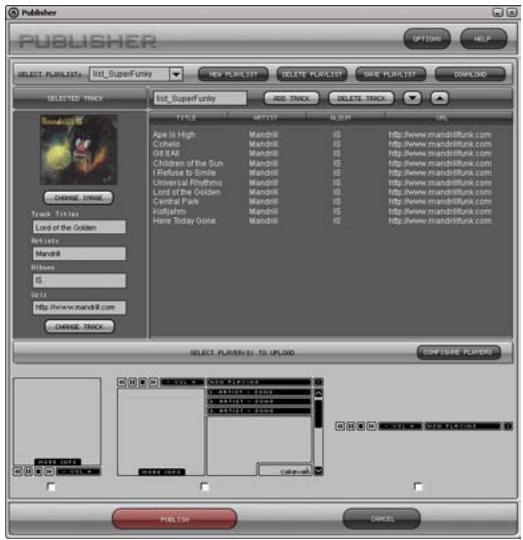The height and width of the screenshot is (540, 523).
Task: Click the Delete Track button
Action: click(x=361, y=98)
